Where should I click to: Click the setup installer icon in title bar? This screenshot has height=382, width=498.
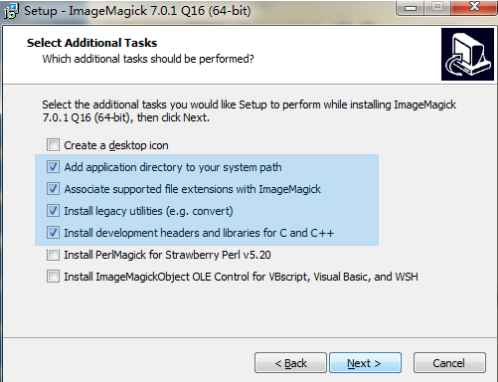[x=11, y=11]
